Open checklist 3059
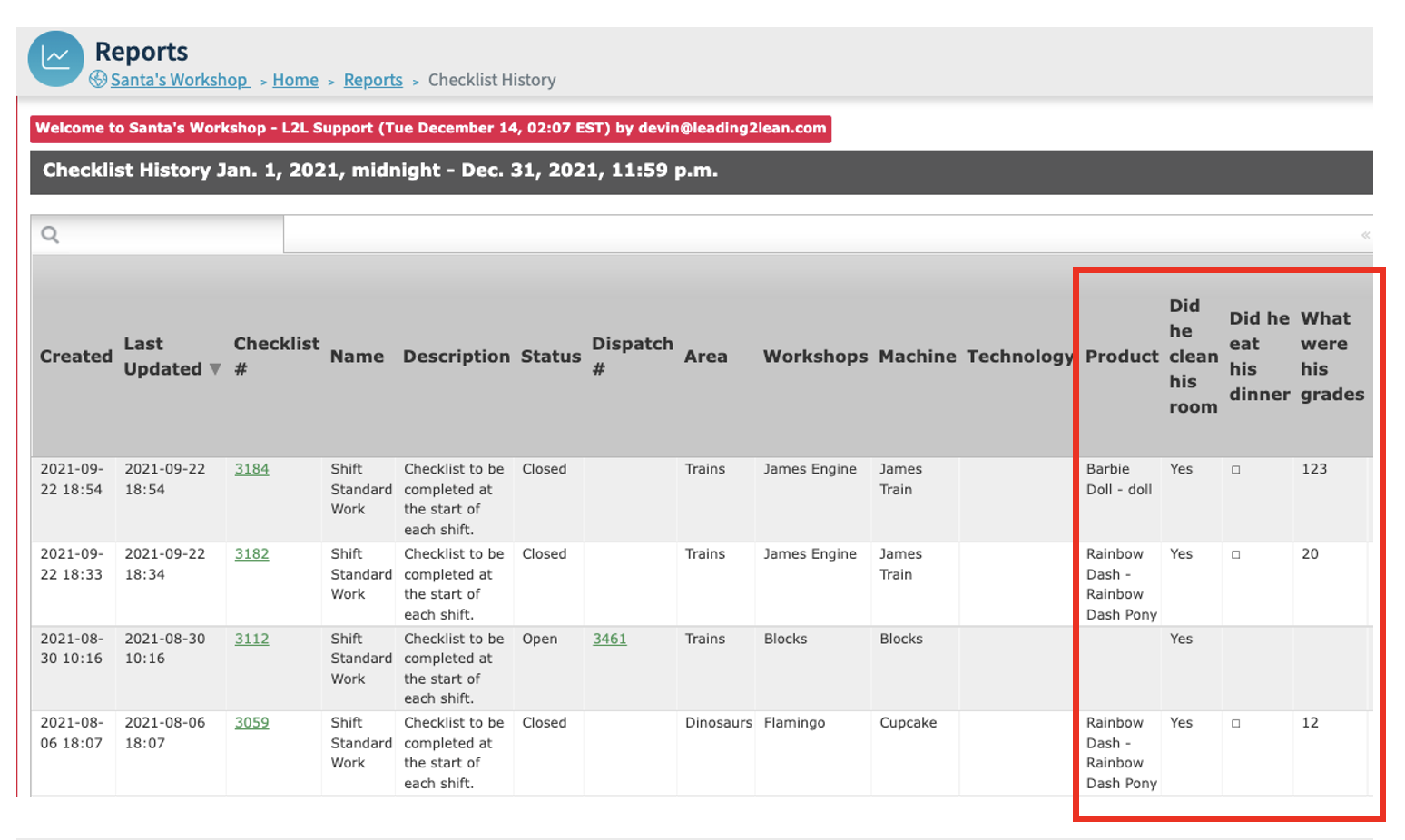1405x840 pixels. coord(251,723)
